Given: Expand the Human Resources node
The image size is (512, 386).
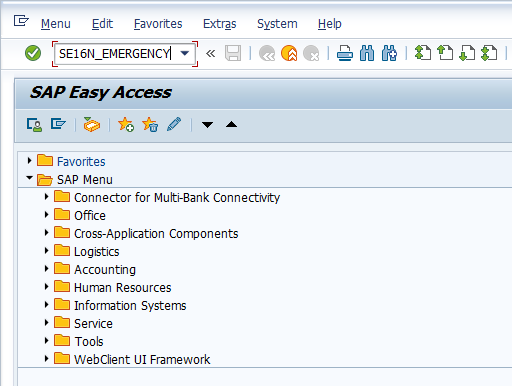Looking at the screenshot, I should (x=47, y=287).
